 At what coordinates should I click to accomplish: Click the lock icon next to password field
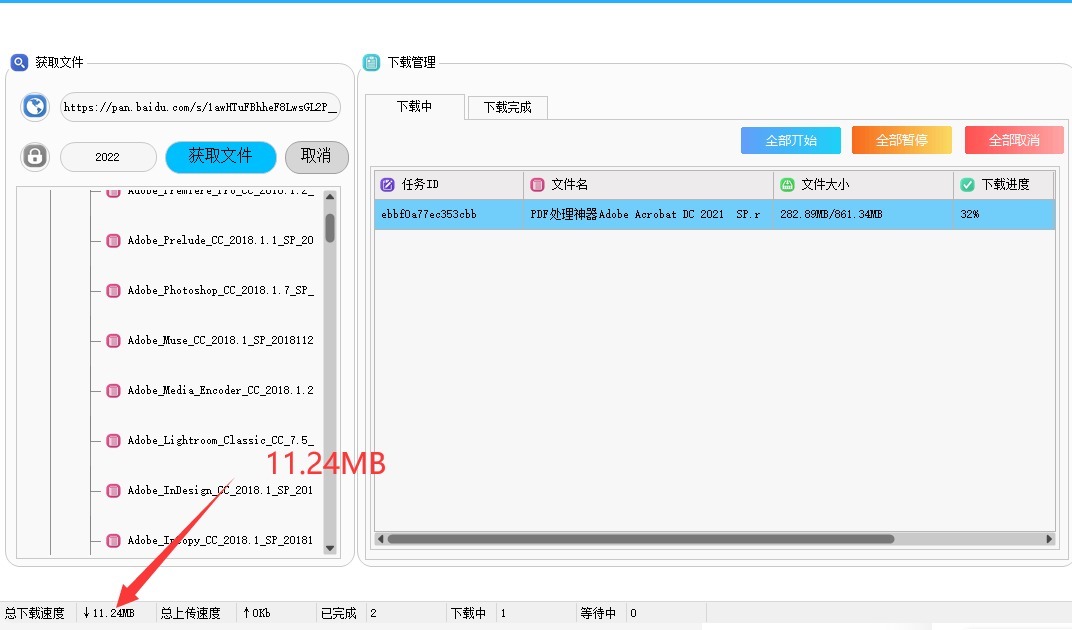click(35, 157)
